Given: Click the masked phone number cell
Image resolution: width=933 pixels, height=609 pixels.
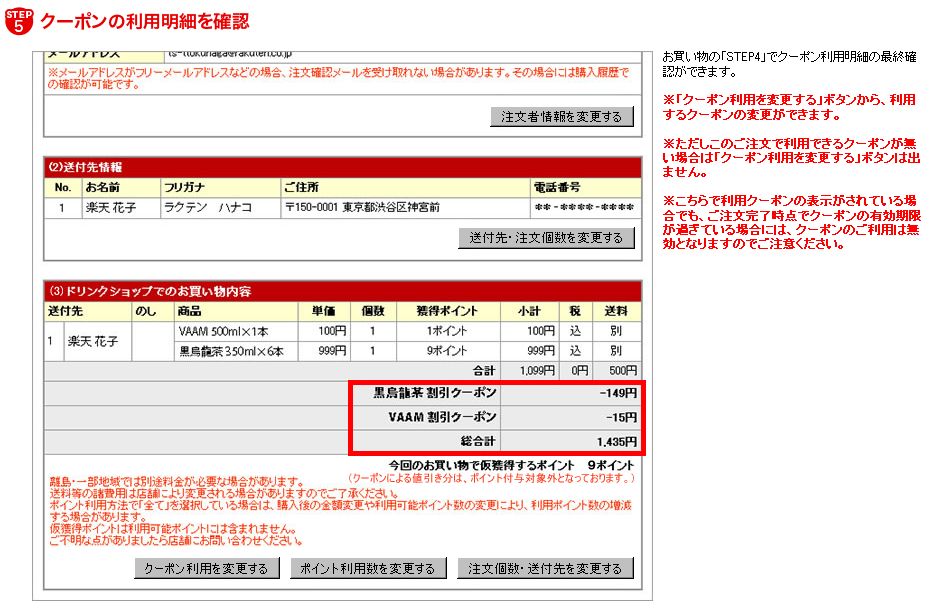Looking at the screenshot, I should point(584,208).
